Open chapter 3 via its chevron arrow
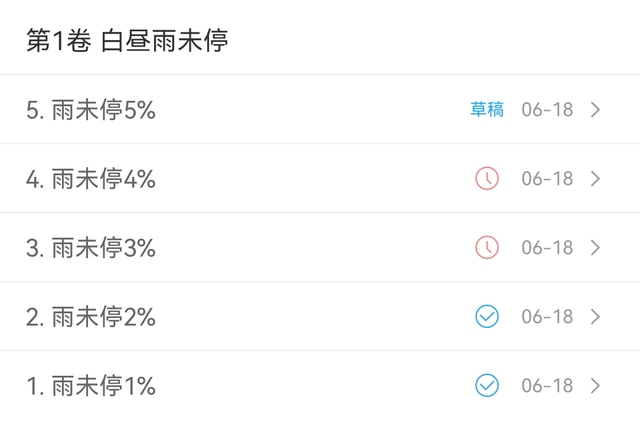This screenshot has height=430, width=640. 596,247
